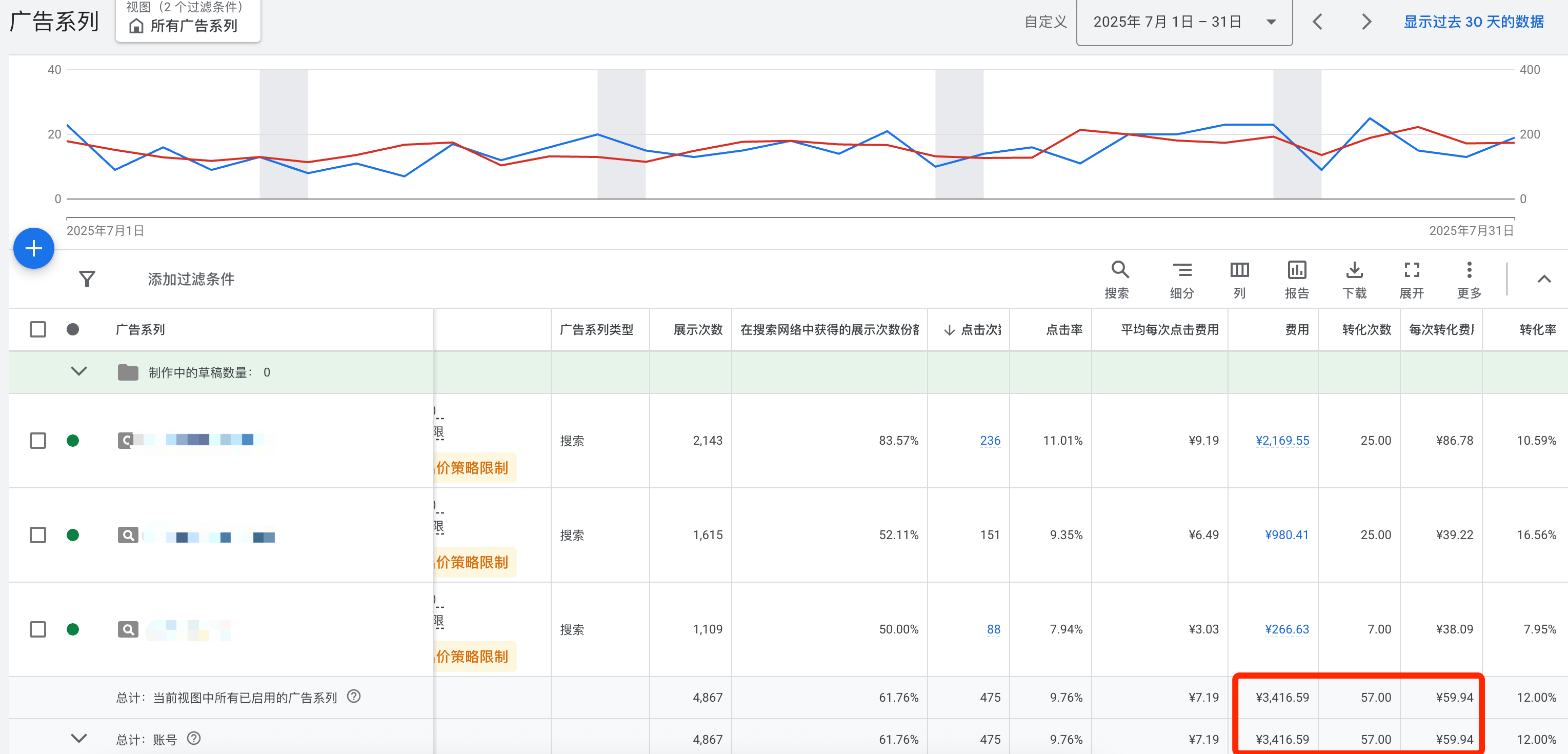Collapse the chart with the up chevron
This screenshot has width=1568, height=754.
1544,279
